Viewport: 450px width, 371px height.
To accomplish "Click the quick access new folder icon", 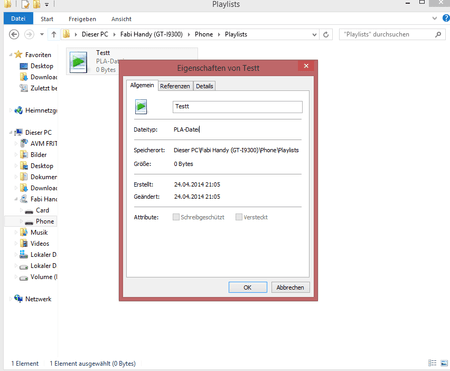I will [x=36, y=4].
